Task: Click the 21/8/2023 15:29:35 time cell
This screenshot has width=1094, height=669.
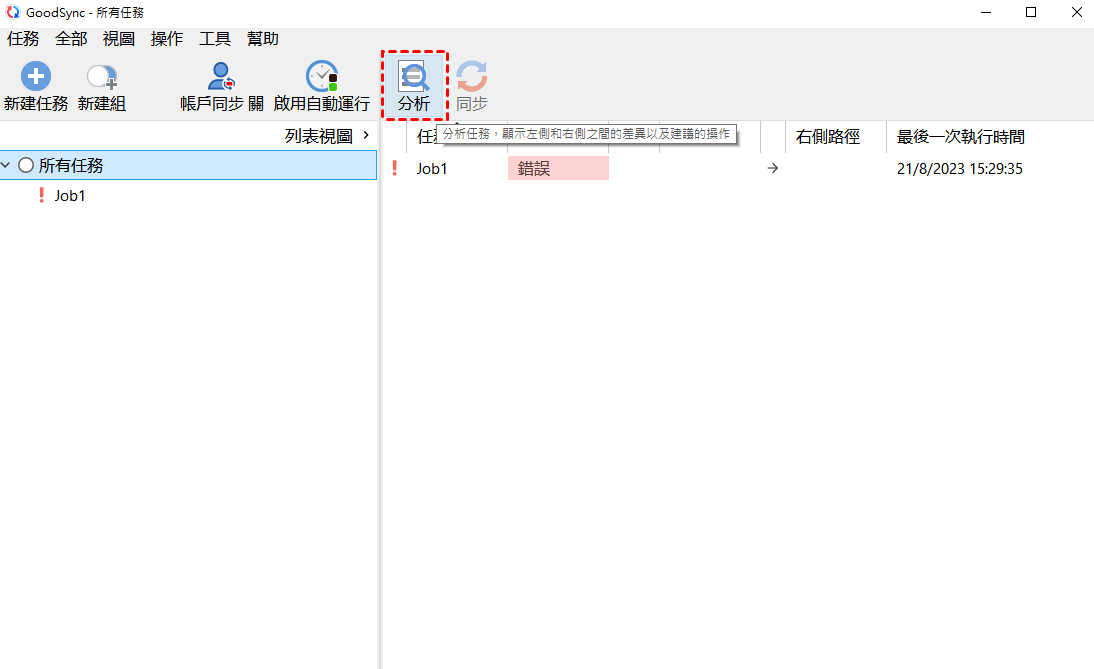Action: 959,169
